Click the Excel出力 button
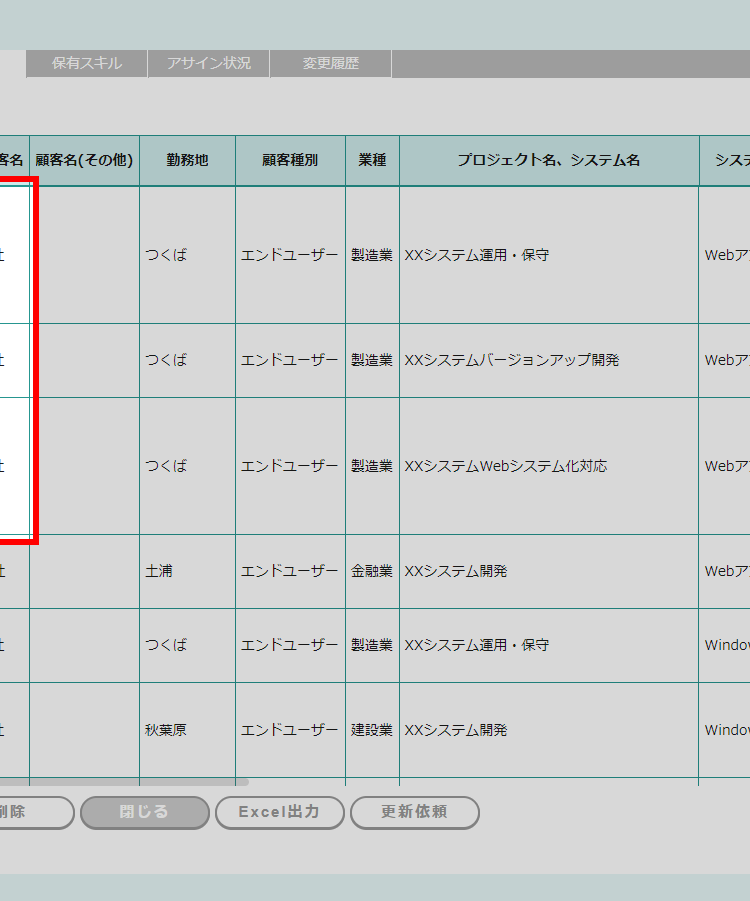Screen dimensions: 750x901 [x=280, y=812]
